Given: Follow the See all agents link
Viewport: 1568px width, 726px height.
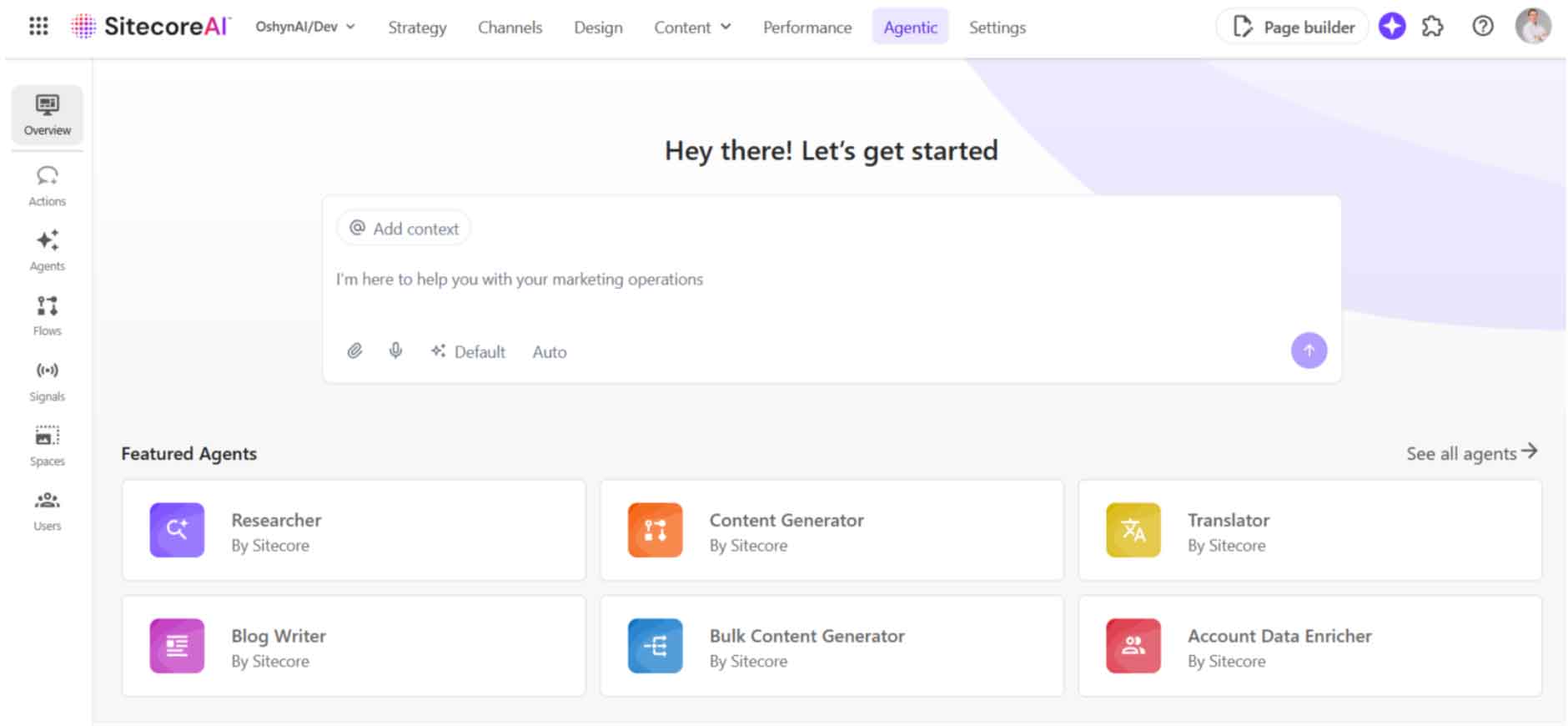Looking at the screenshot, I should click(1471, 453).
